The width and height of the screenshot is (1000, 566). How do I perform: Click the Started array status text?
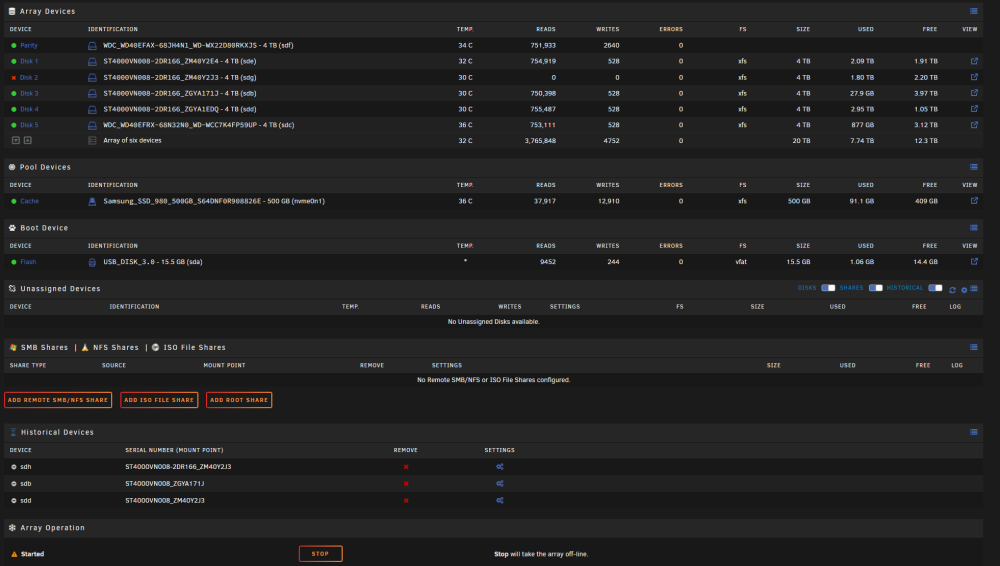point(33,555)
